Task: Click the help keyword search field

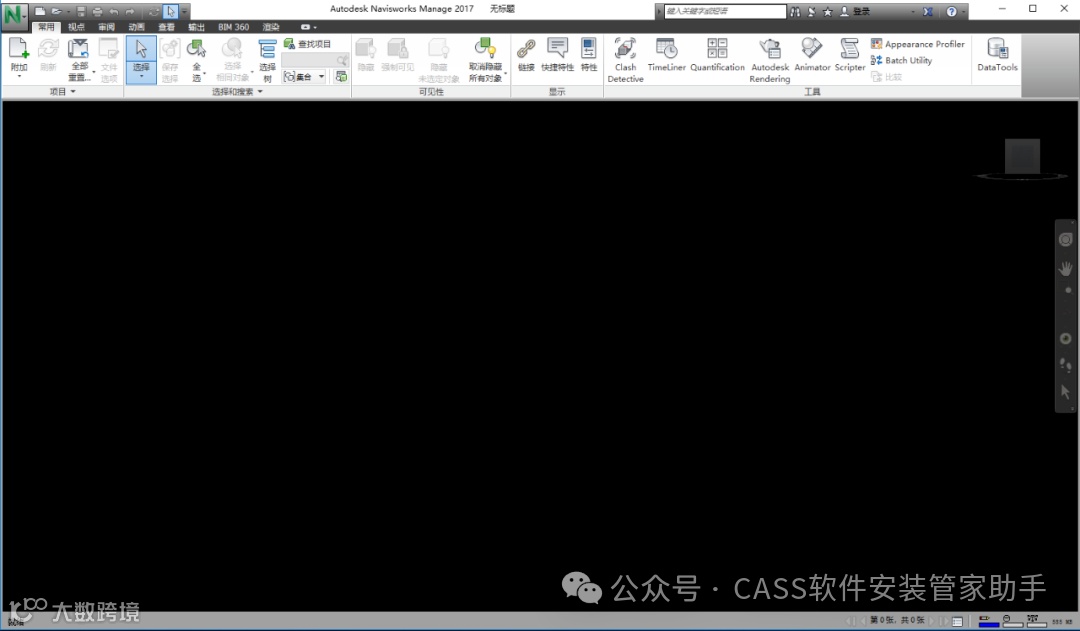Action: click(725, 11)
